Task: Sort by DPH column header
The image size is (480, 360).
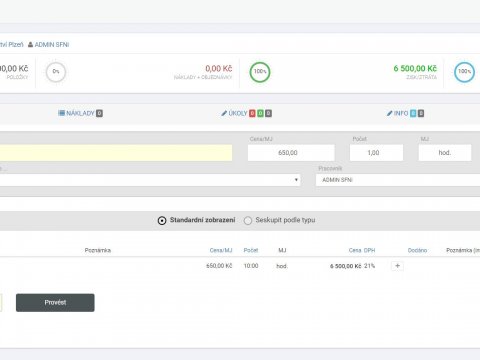Action: [369, 250]
